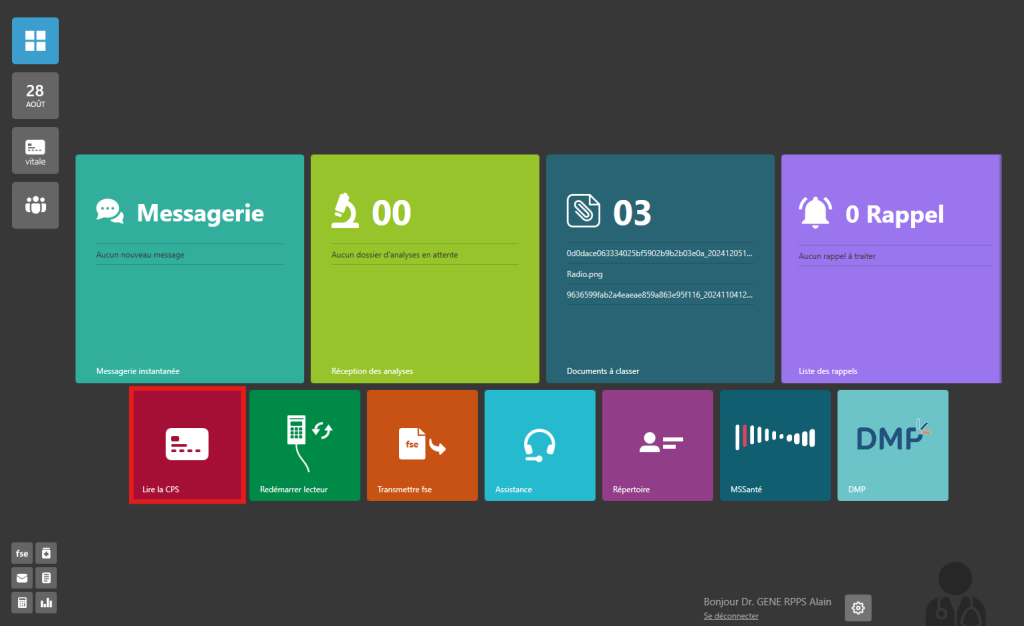Open the statistics bar chart icon

tap(46, 602)
